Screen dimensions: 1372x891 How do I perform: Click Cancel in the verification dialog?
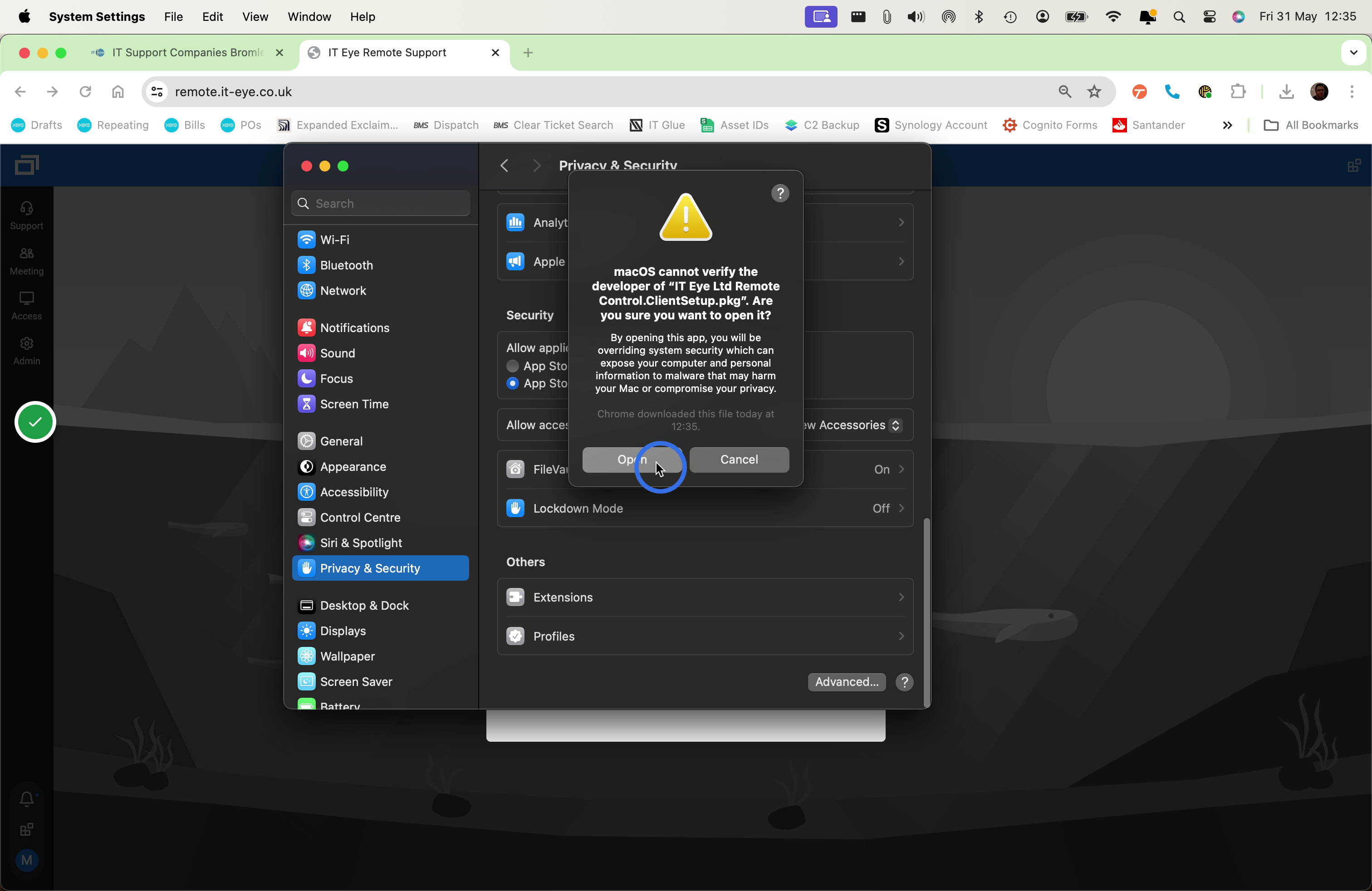[x=739, y=459]
